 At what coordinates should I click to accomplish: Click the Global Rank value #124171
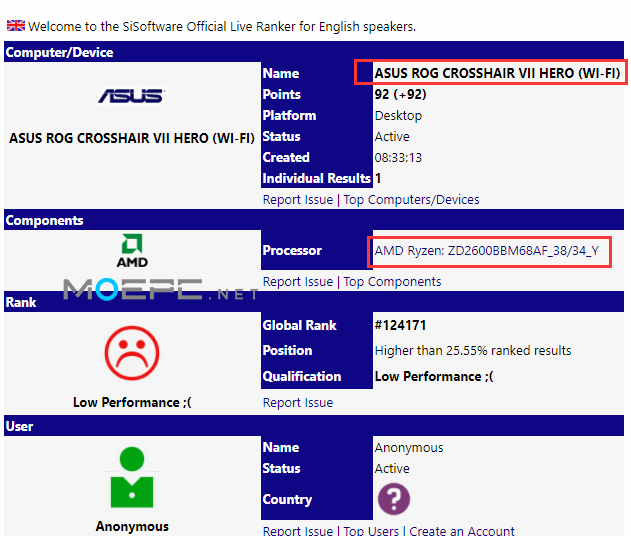400,325
